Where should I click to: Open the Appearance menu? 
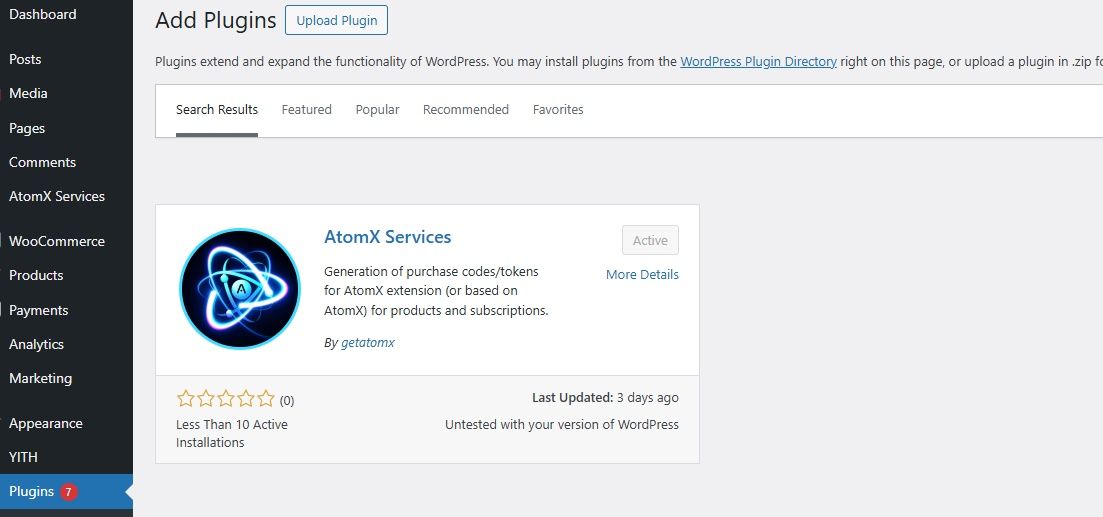pos(46,423)
